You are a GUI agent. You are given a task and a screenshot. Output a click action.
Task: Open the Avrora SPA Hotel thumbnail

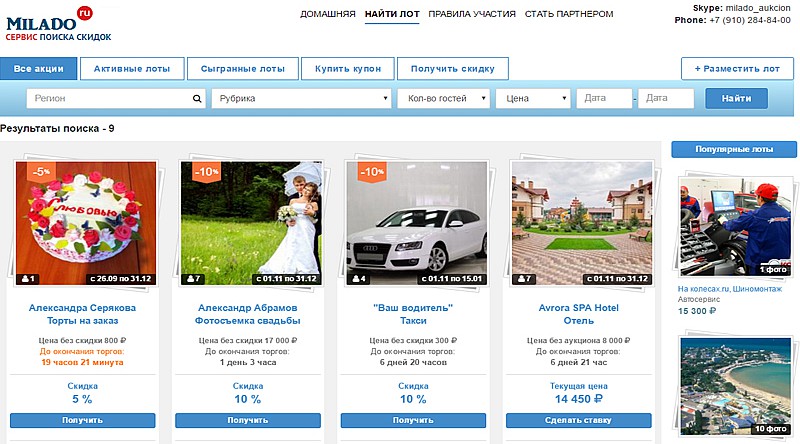coord(579,222)
